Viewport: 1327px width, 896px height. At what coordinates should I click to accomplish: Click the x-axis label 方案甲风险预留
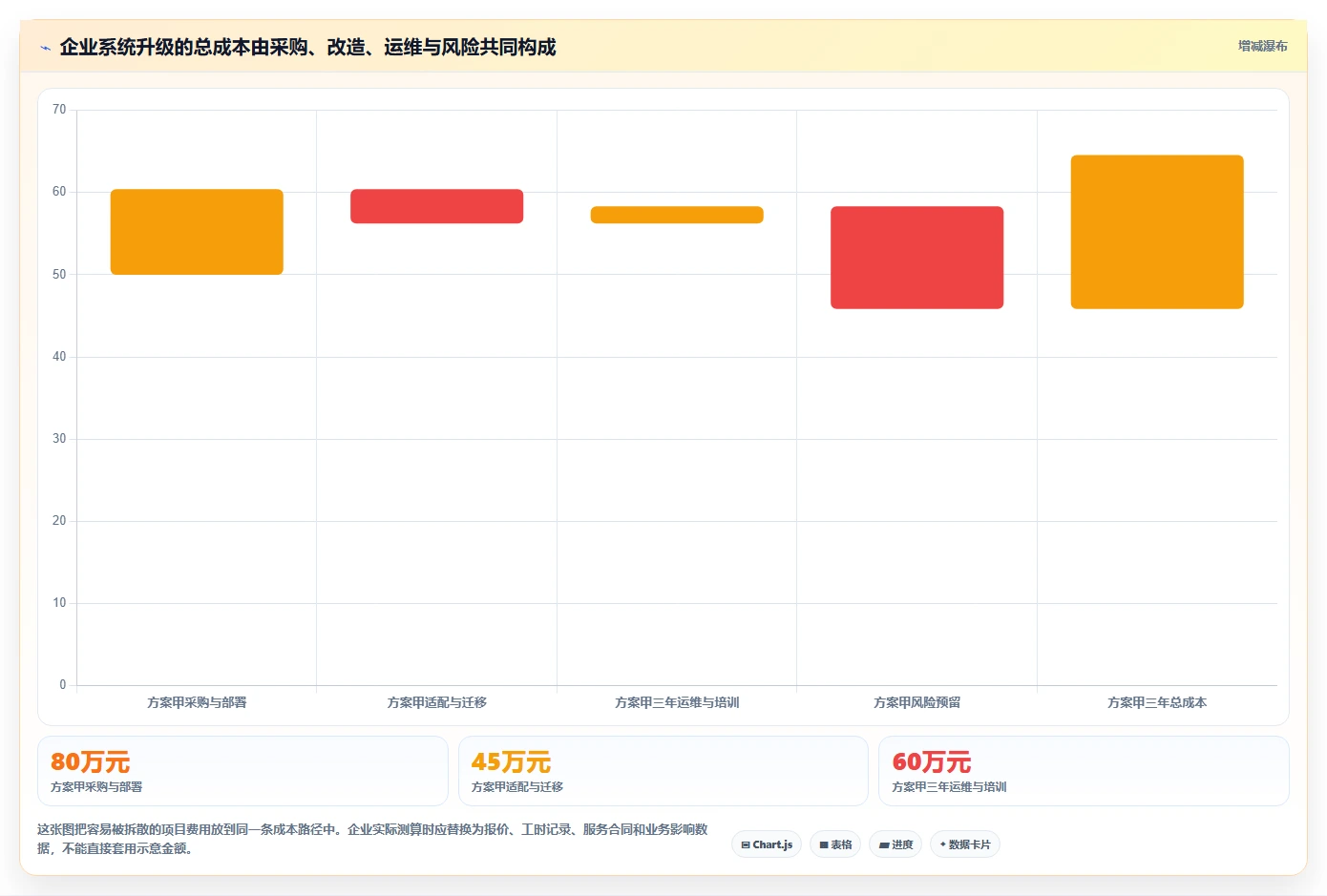(x=916, y=702)
